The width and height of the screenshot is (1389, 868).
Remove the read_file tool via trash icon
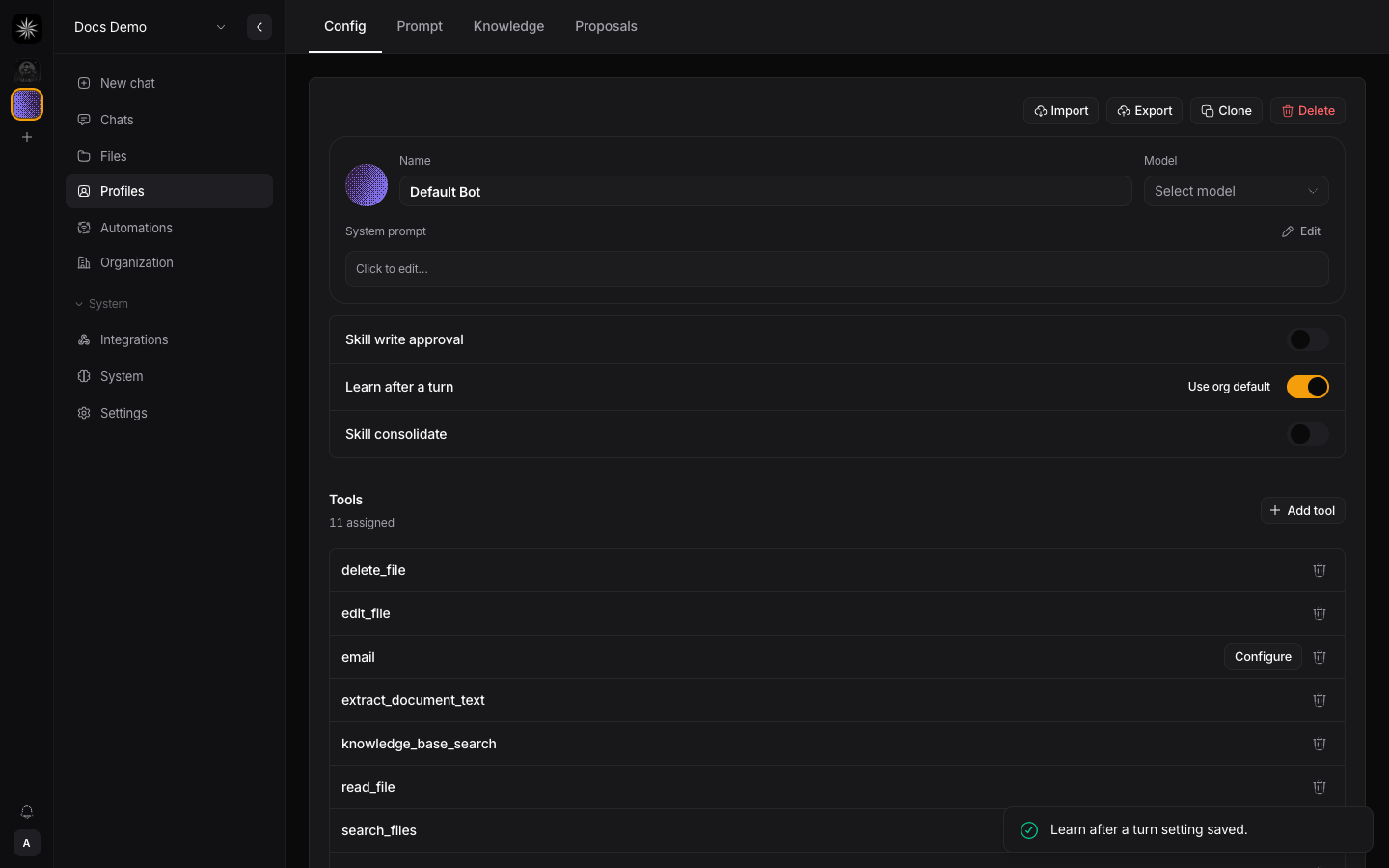pos(1320,787)
